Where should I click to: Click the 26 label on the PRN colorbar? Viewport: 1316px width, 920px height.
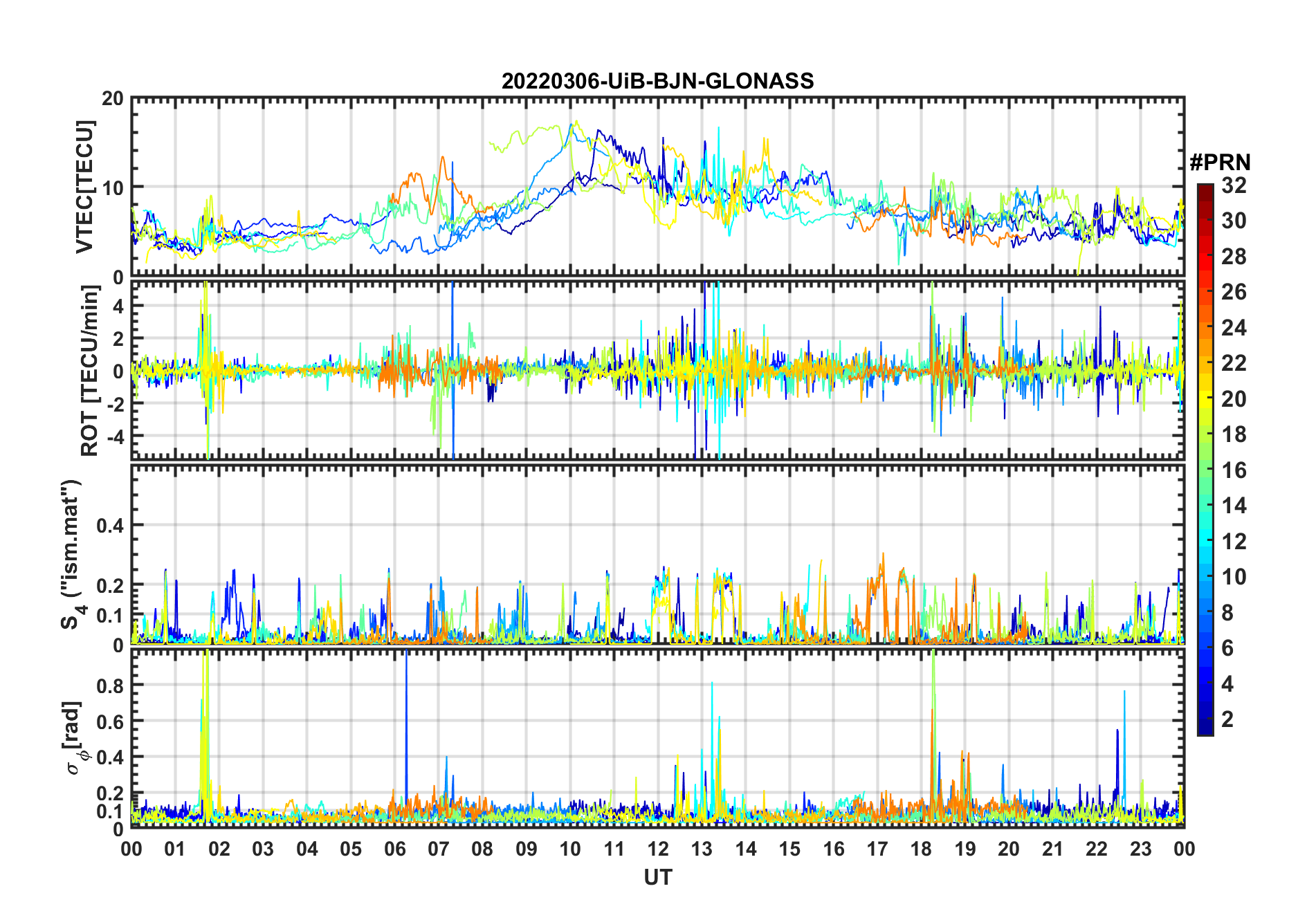(x=1234, y=292)
